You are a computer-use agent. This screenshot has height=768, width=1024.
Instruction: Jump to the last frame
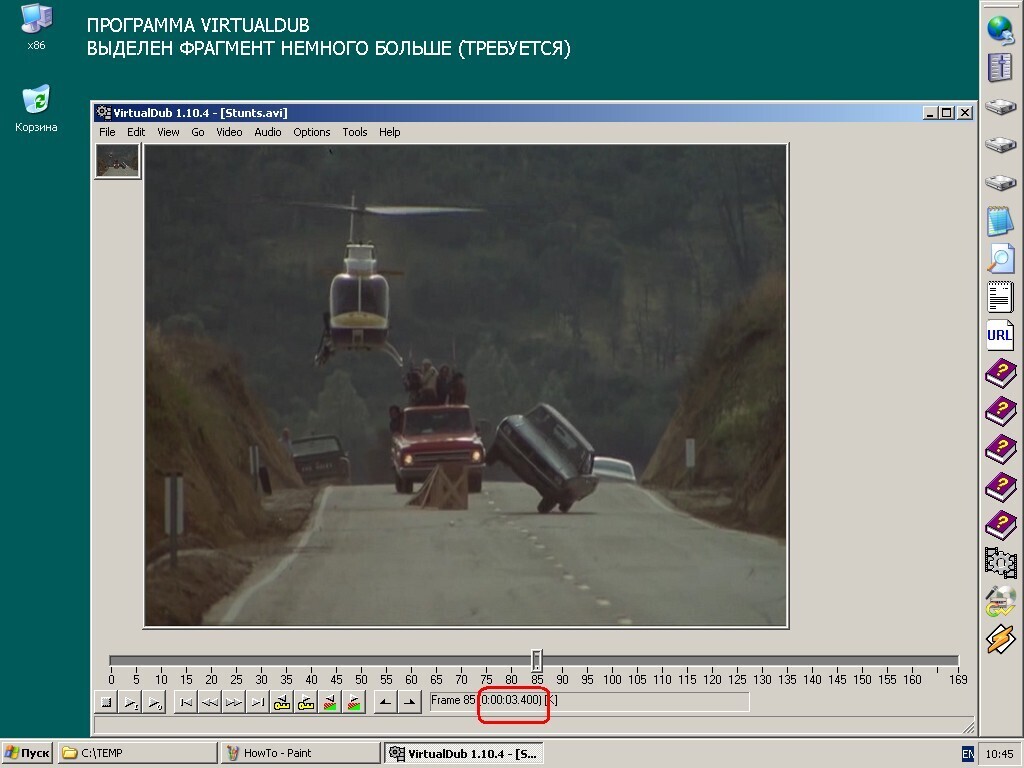(x=258, y=703)
